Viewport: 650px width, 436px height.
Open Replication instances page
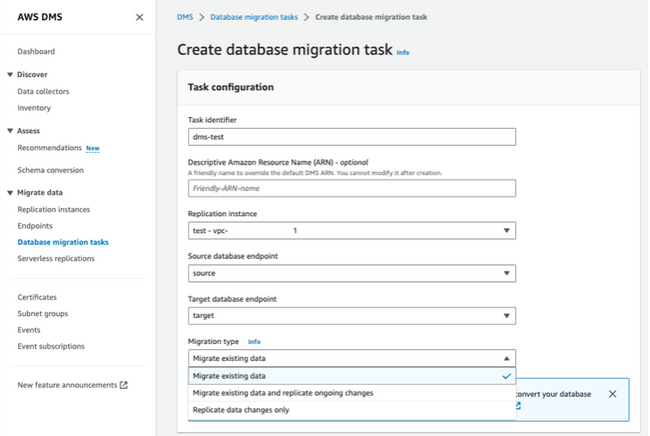coord(53,209)
